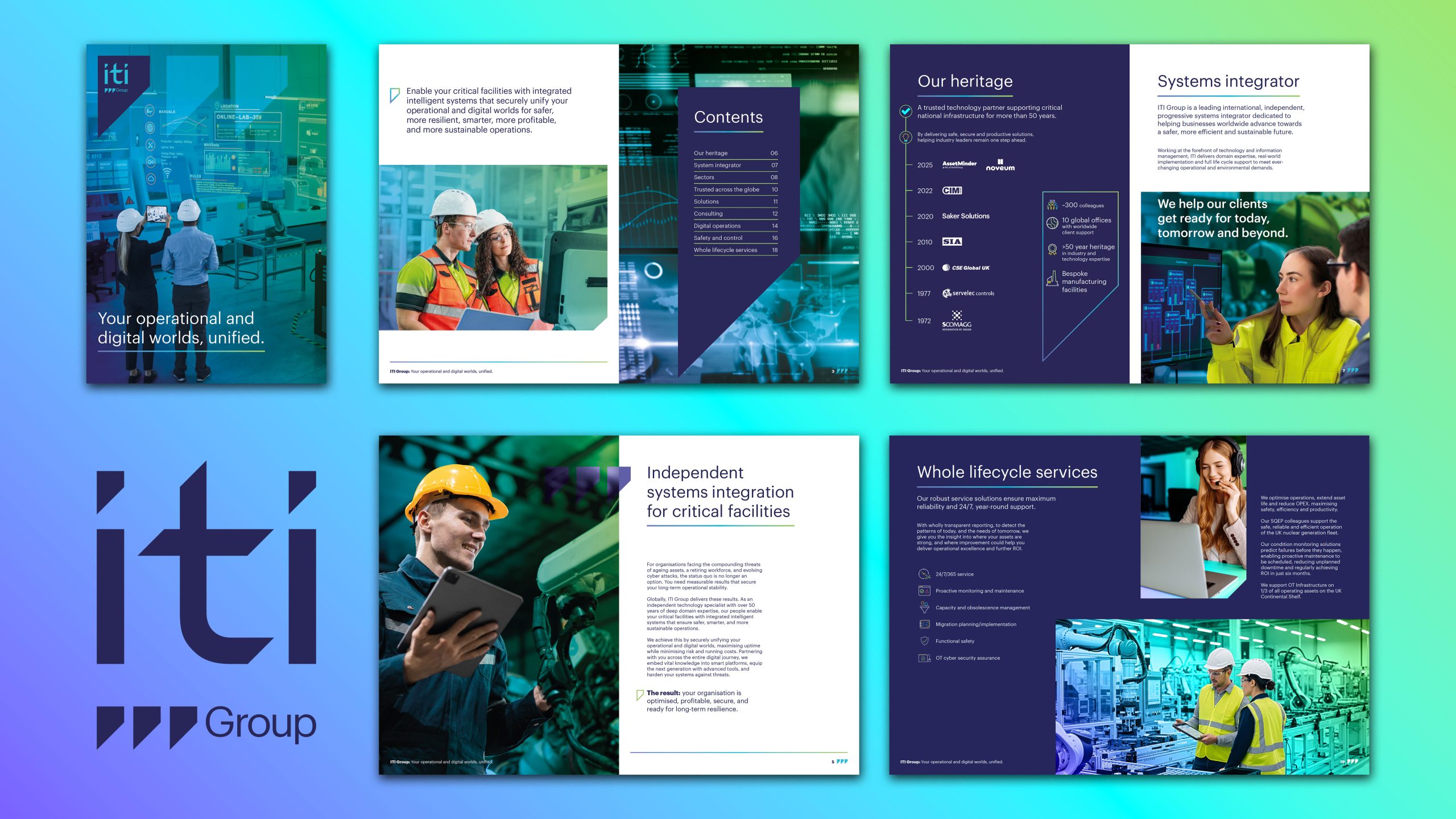Click 'Whole lifecycle services' contents entry
Screen dimensions: 1456x819
(735, 250)
